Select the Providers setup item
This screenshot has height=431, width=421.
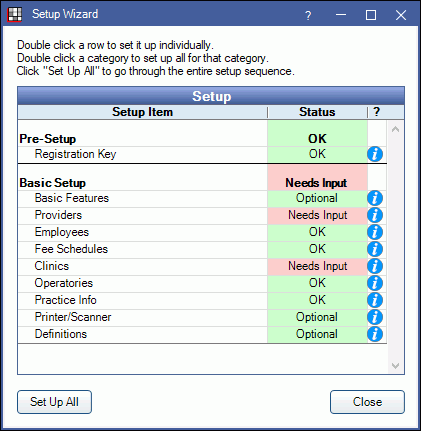pos(202,215)
